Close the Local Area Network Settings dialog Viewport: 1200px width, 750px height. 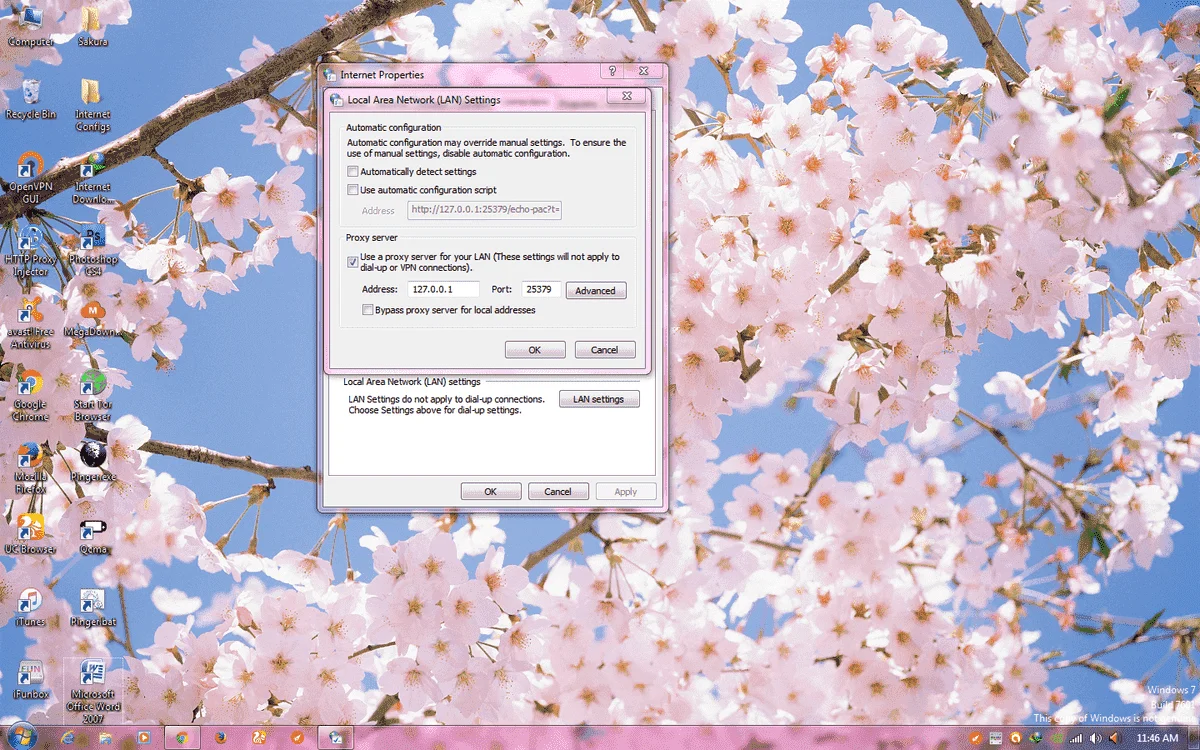pos(625,97)
